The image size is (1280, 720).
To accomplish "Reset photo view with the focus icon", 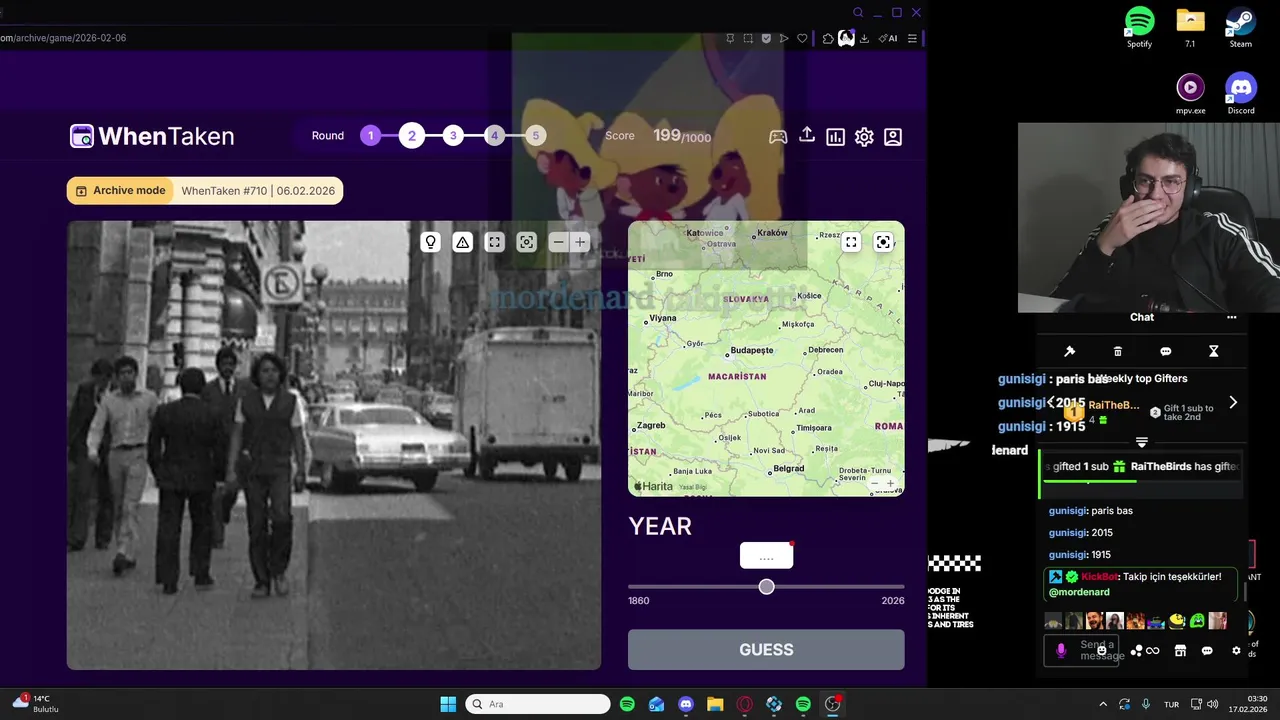I will (x=527, y=242).
